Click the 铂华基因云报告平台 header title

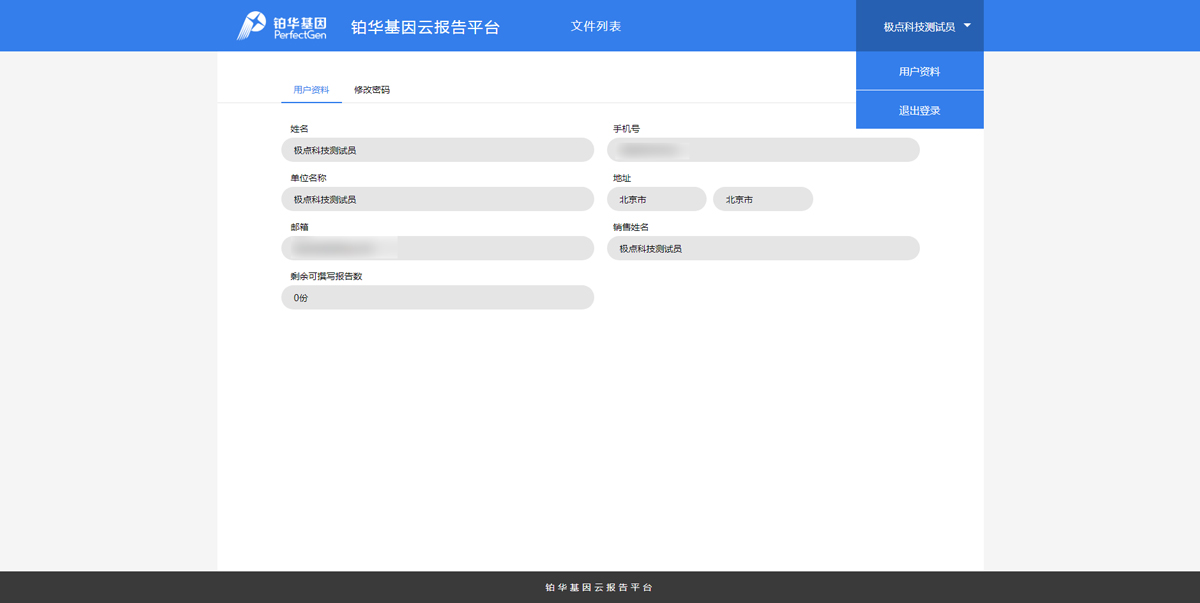(425, 27)
